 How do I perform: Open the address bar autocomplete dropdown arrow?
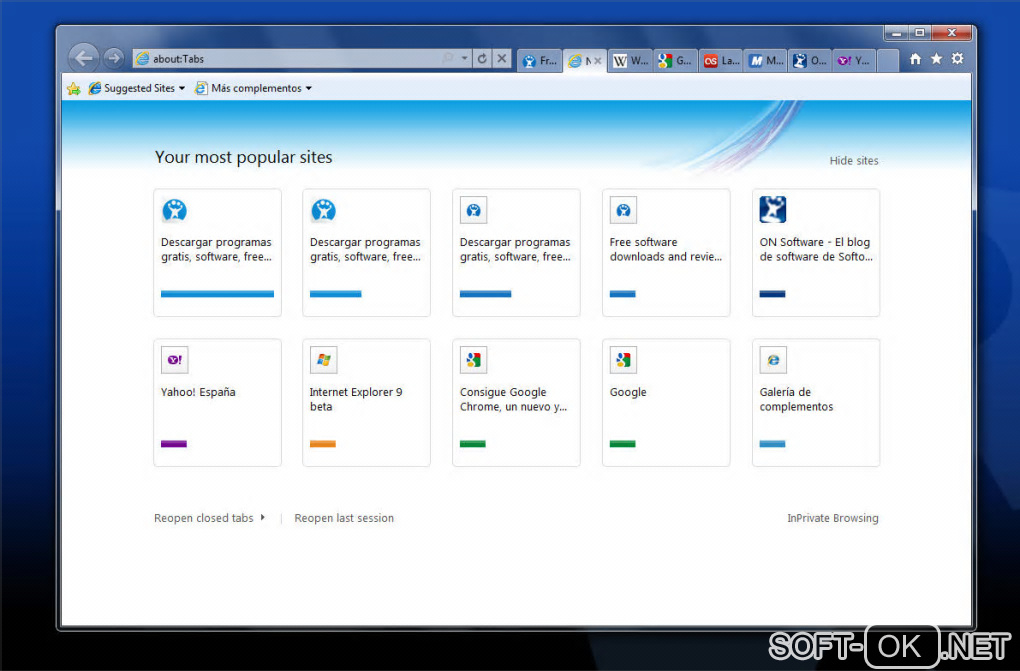(464, 59)
